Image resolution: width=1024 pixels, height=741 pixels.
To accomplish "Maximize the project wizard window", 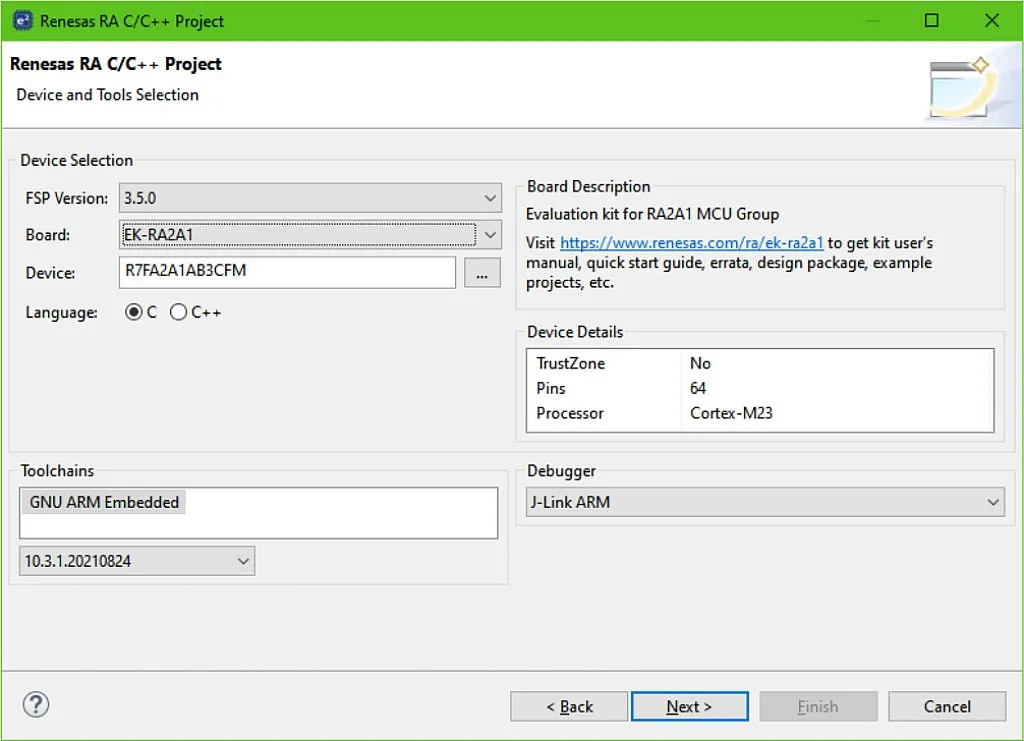I will pyautogui.click(x=931, y=20).
